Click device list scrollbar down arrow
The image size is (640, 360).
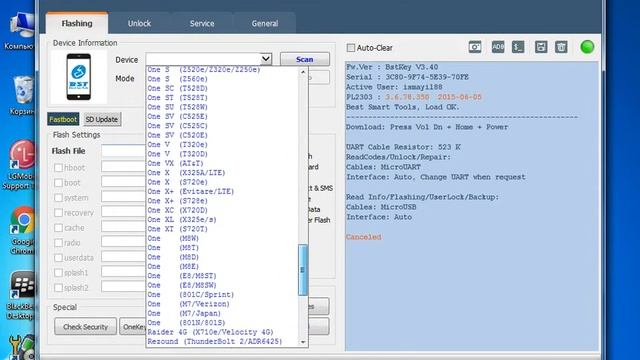303,342
